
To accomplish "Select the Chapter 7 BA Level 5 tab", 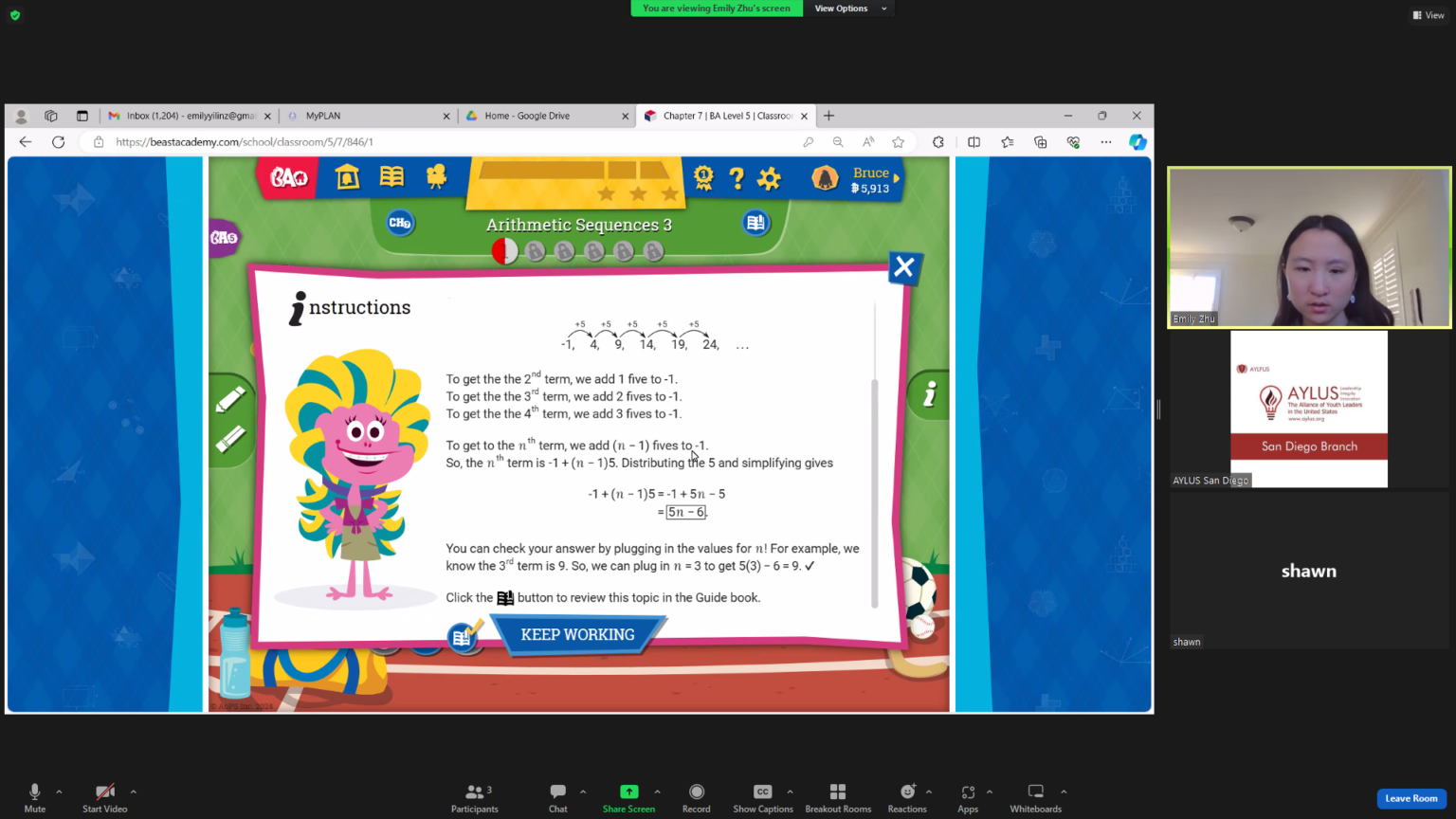I will 726,116.
